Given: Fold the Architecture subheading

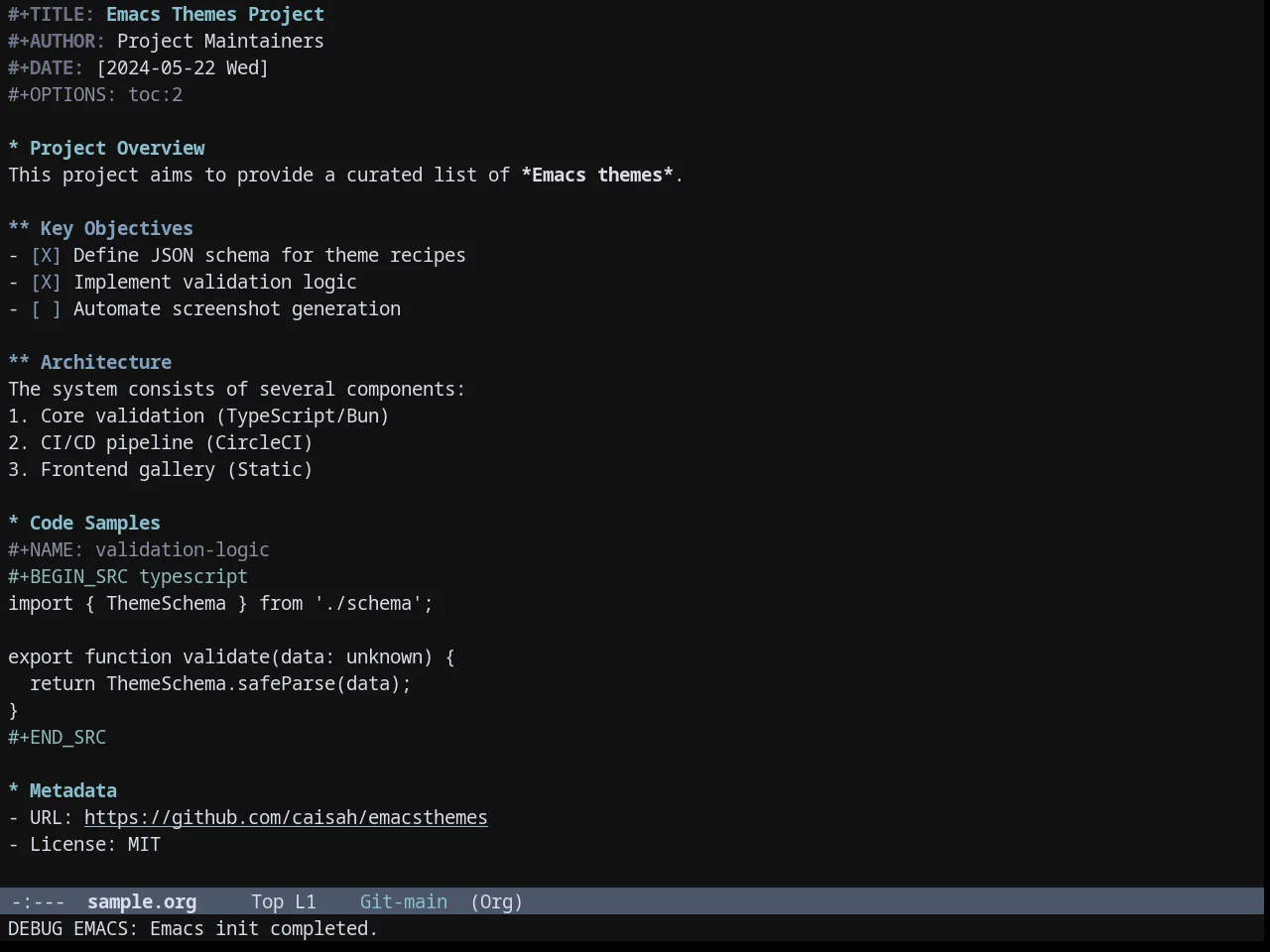Looking at the screenshot, I should [x=89, y=362].
